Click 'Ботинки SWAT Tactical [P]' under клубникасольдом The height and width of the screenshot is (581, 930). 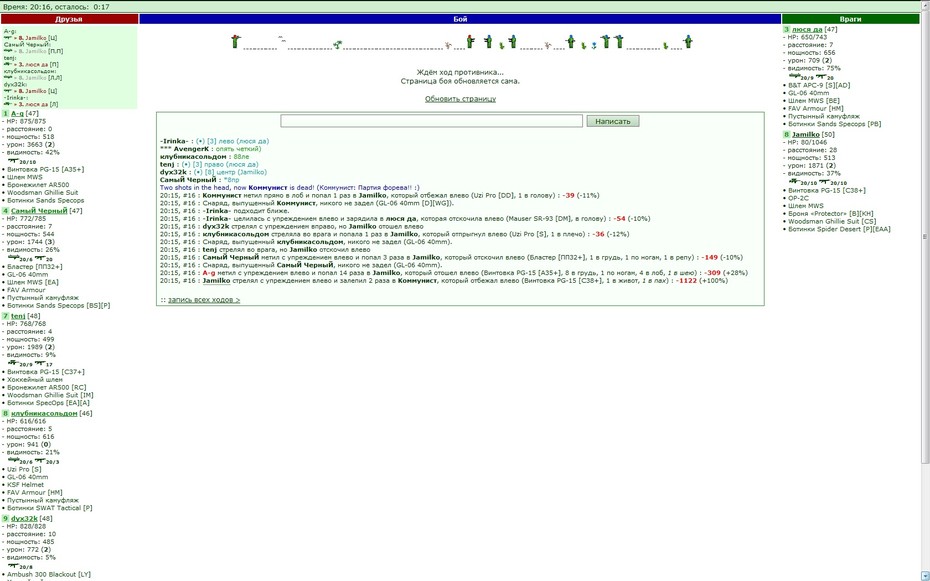50,508
